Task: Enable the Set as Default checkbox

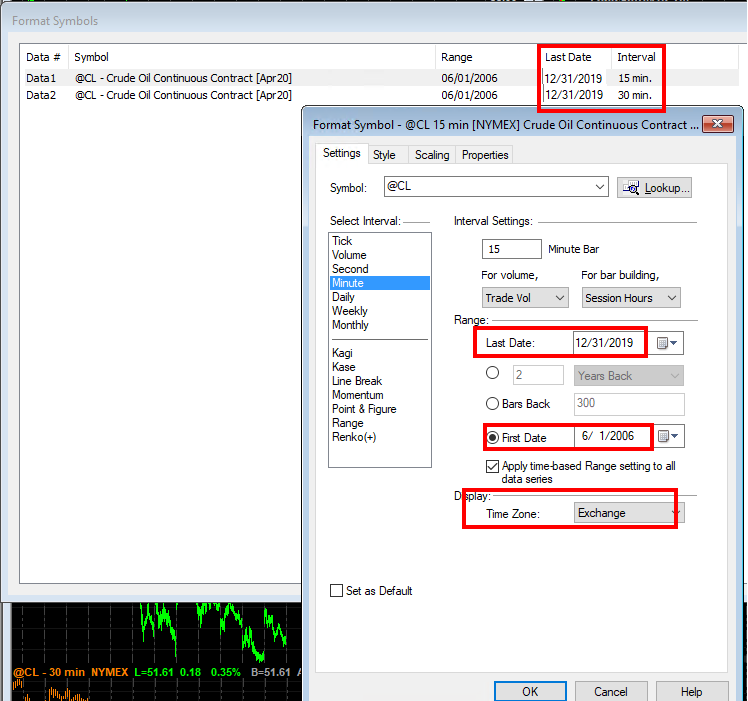Action: click(x=336, y=591)
